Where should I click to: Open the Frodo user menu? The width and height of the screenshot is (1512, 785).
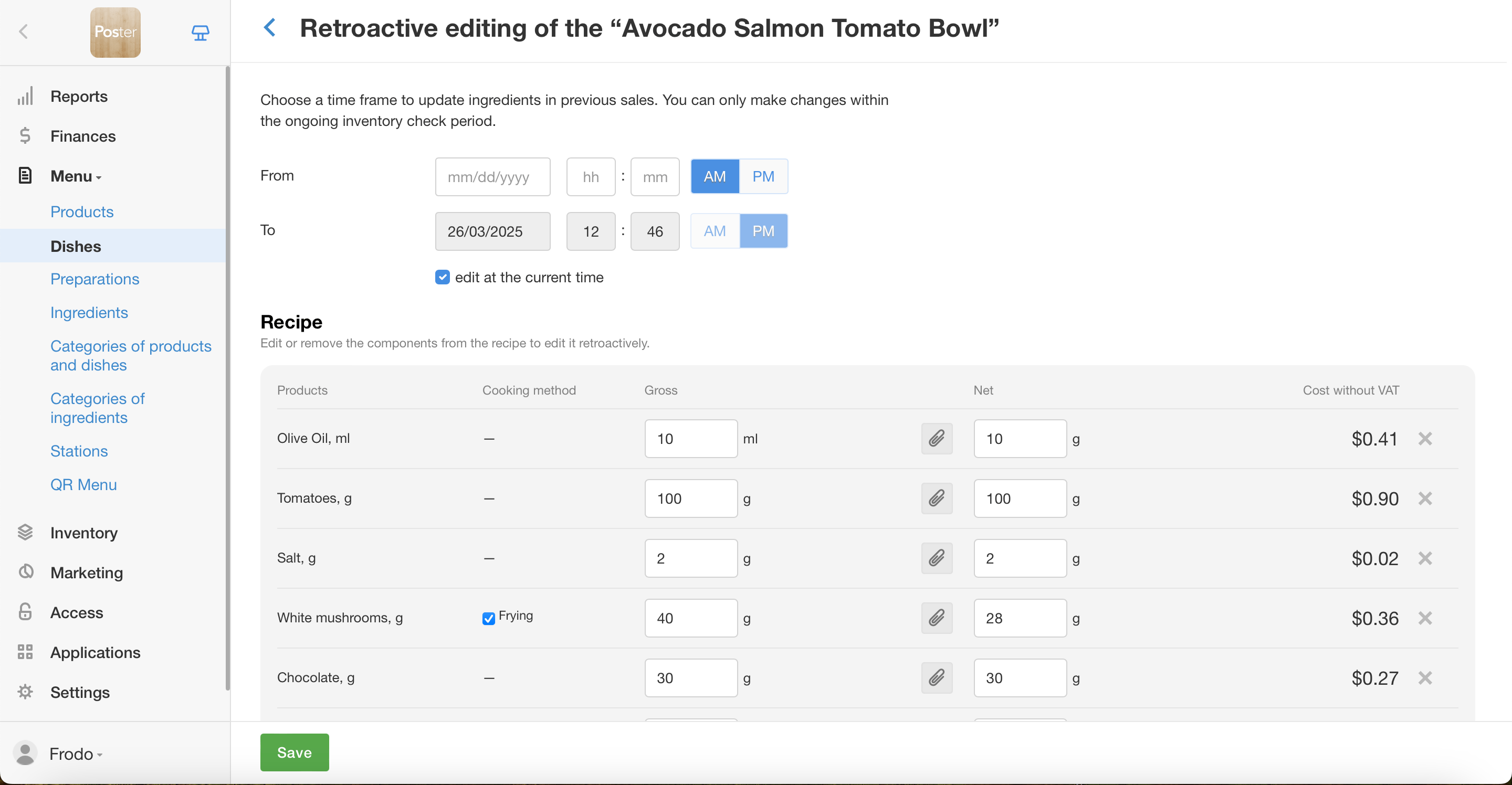click(75, 754)
